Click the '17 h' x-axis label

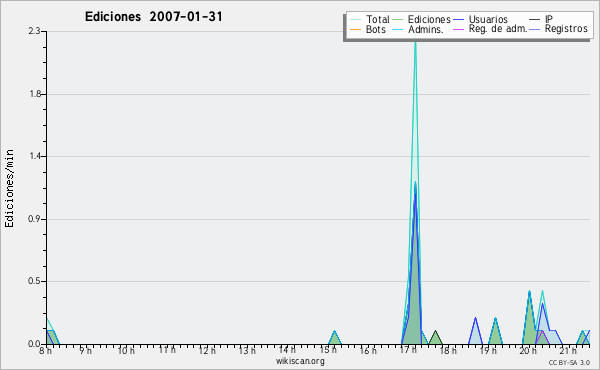[x=409, y=350]
